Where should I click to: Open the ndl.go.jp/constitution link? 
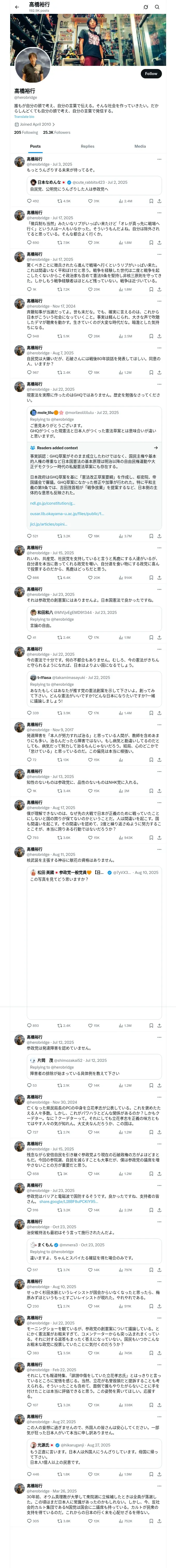pyautogui.click(x=52, y=503)
